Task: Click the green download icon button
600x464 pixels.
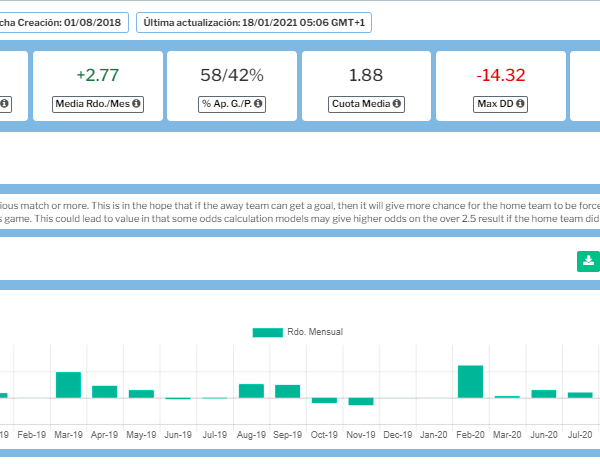Action: pos(588,261)
